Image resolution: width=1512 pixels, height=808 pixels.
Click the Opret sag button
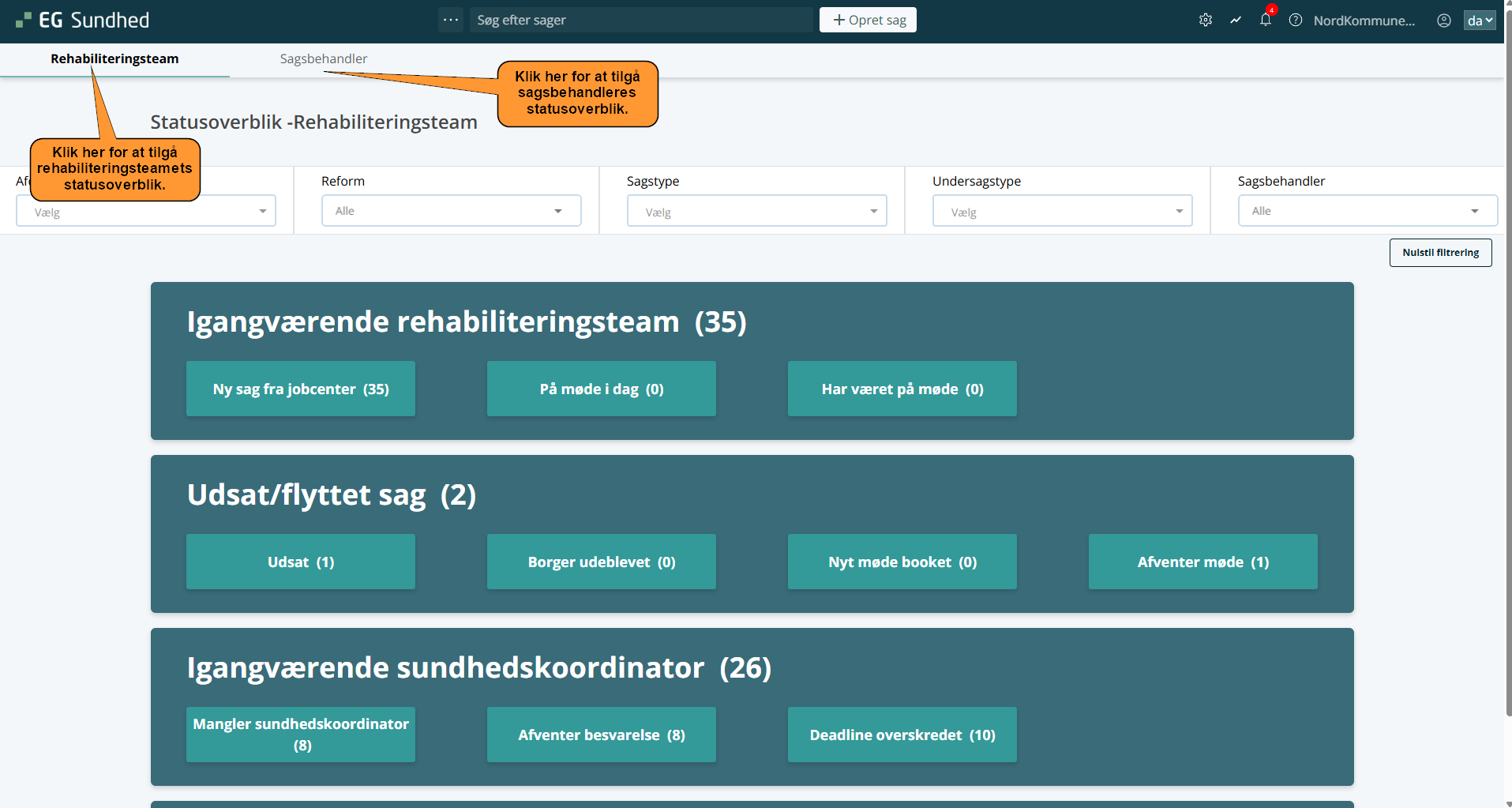(x=868, y=20)
